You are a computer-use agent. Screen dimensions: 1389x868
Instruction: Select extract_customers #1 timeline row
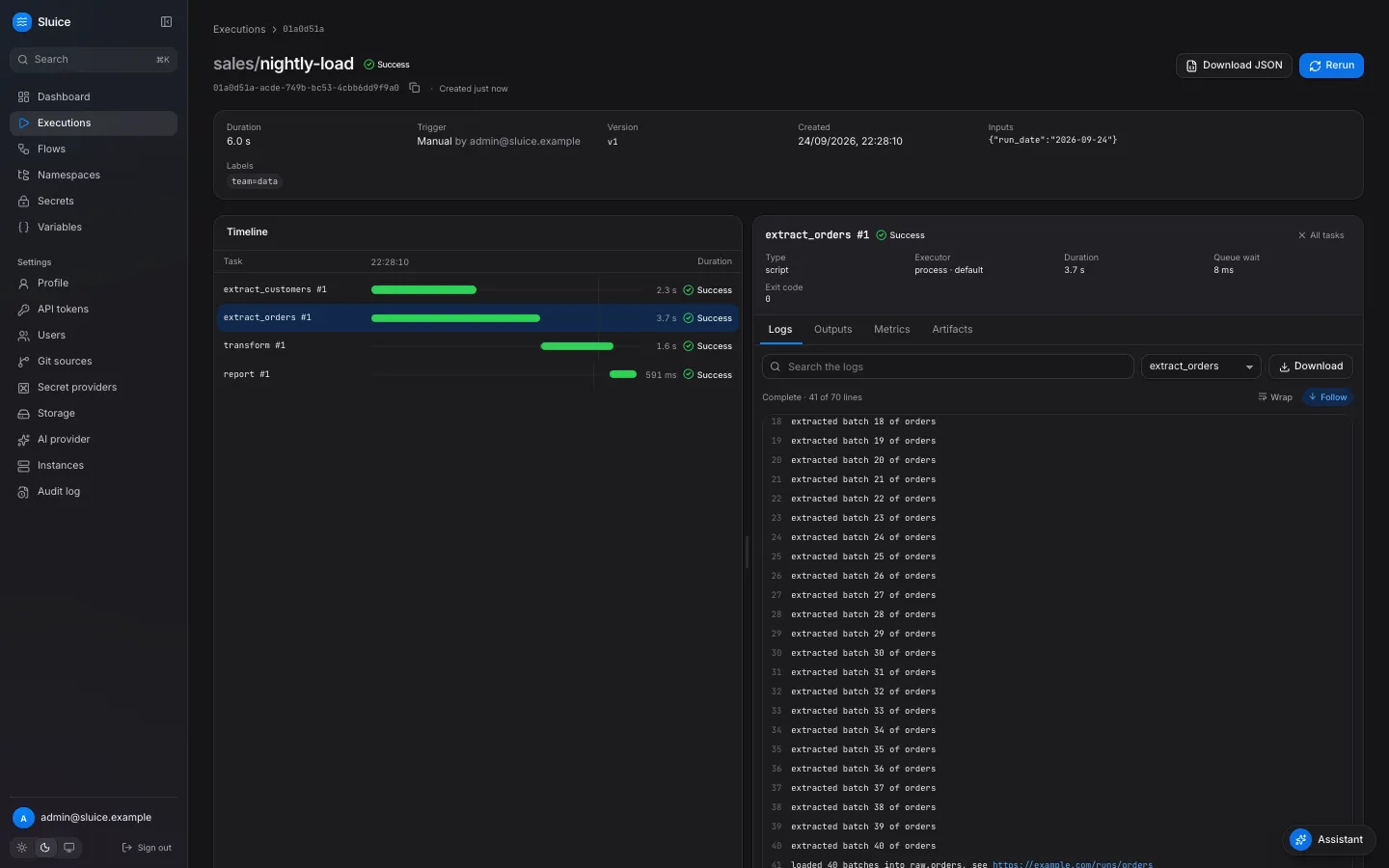click(477, 289)
